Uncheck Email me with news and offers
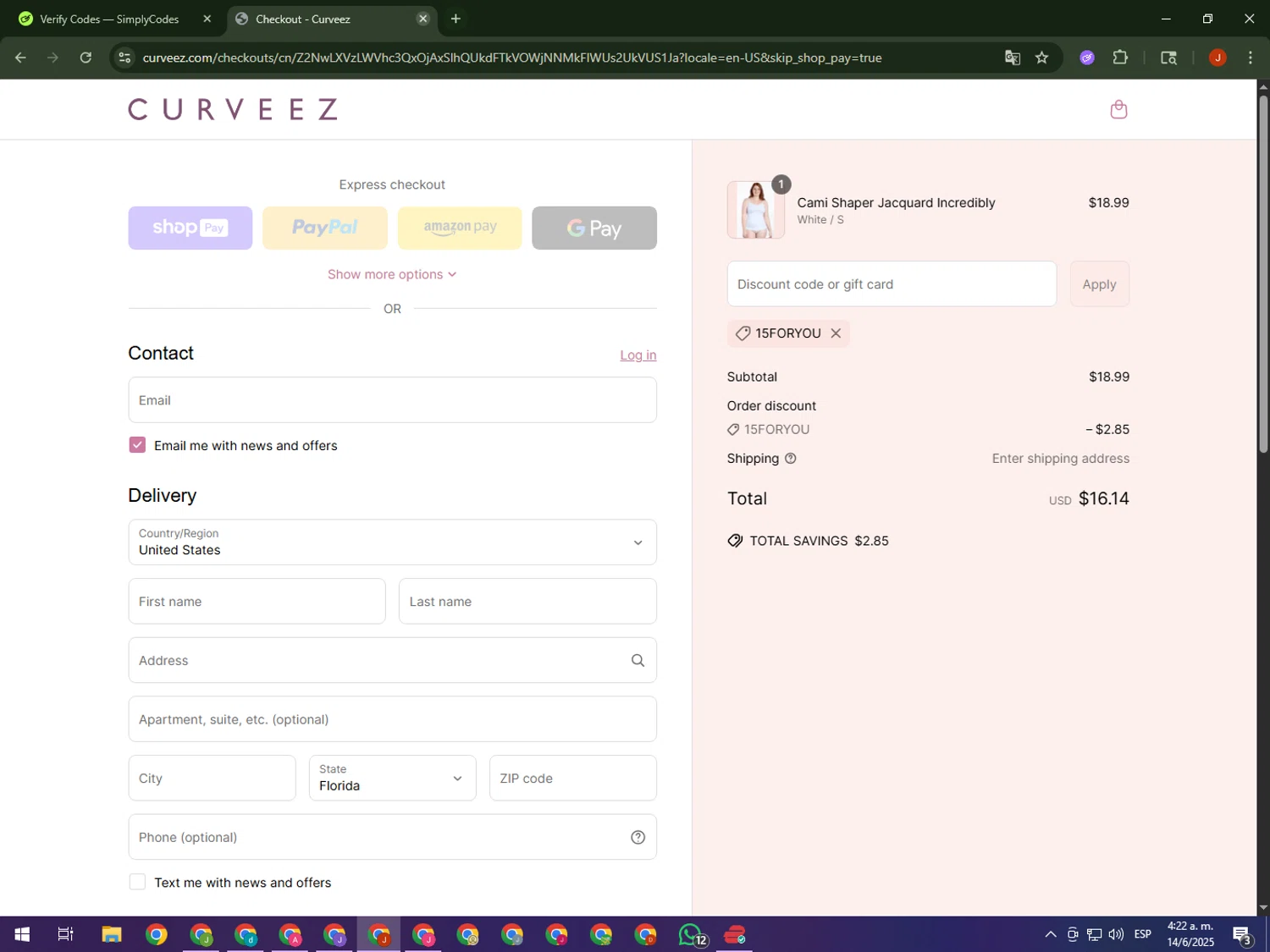1270x952 pixels. (x=137, y=445)
